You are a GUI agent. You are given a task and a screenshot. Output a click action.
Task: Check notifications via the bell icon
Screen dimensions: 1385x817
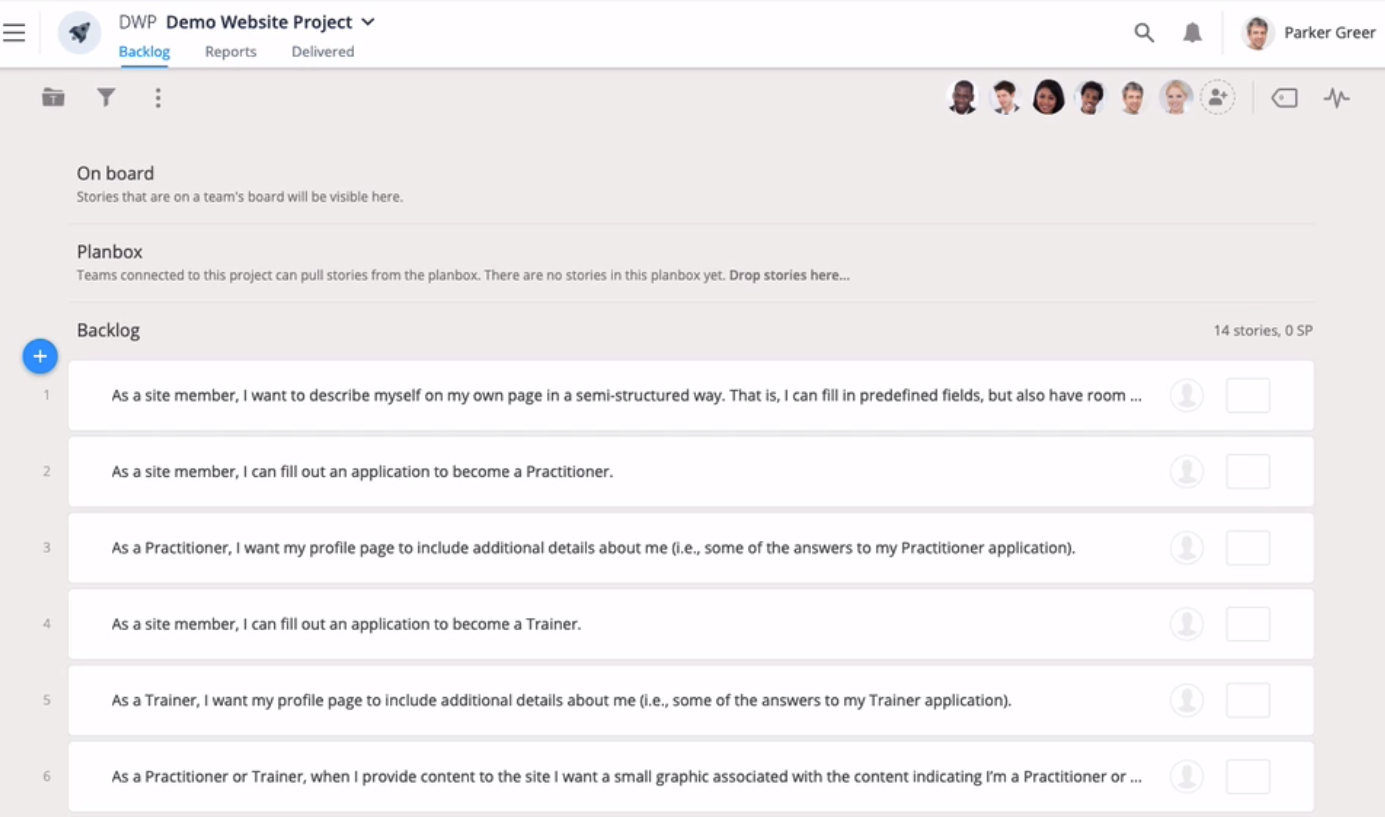click(x=1190, y=31)
